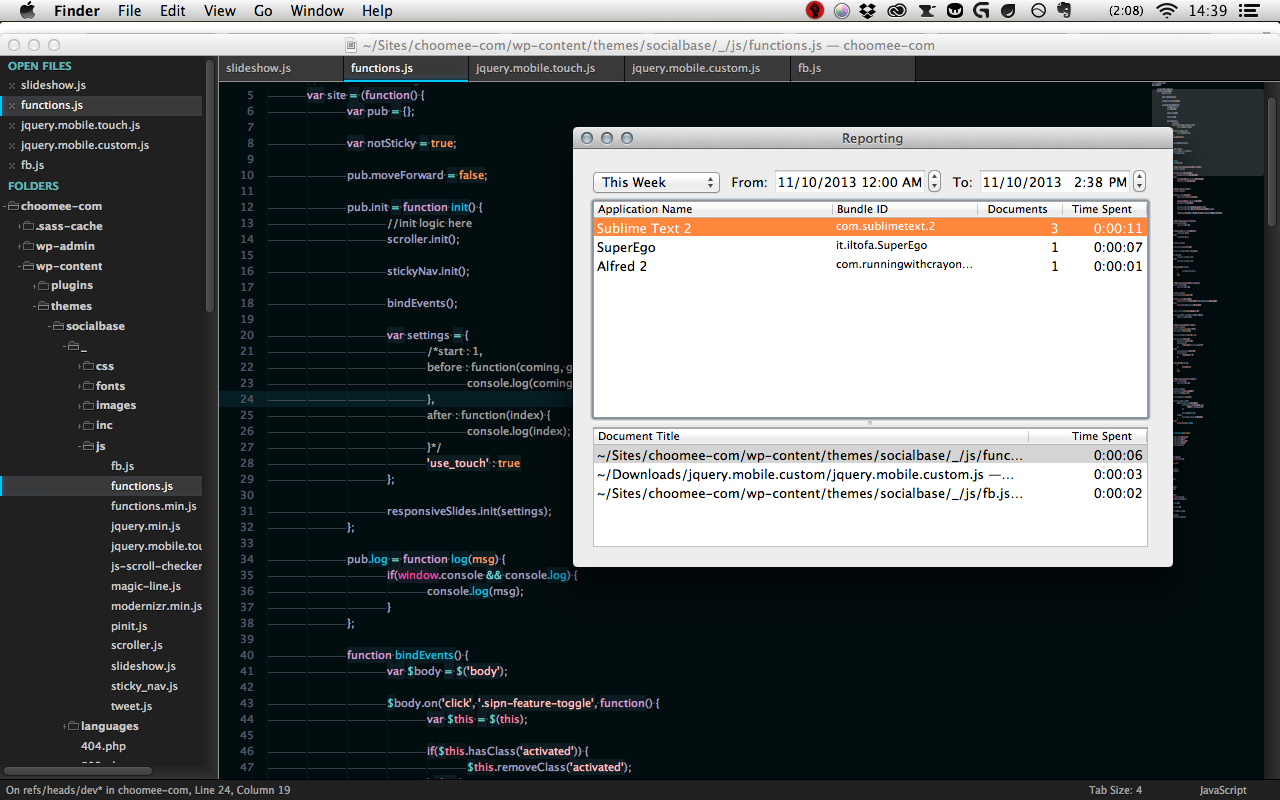Open the Edit menu
Screen dimensions: 1280x800
[173, 11]
